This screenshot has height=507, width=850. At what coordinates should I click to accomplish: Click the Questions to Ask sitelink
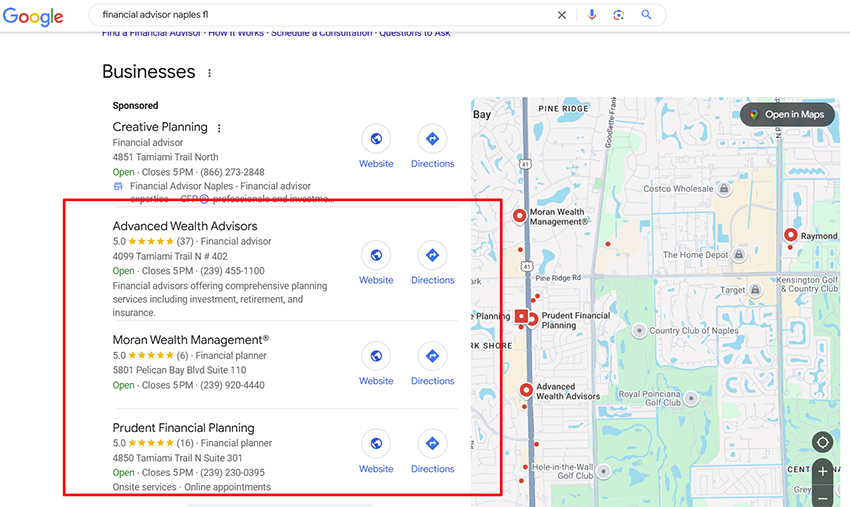pyautogui.click(x=415, y=34)
